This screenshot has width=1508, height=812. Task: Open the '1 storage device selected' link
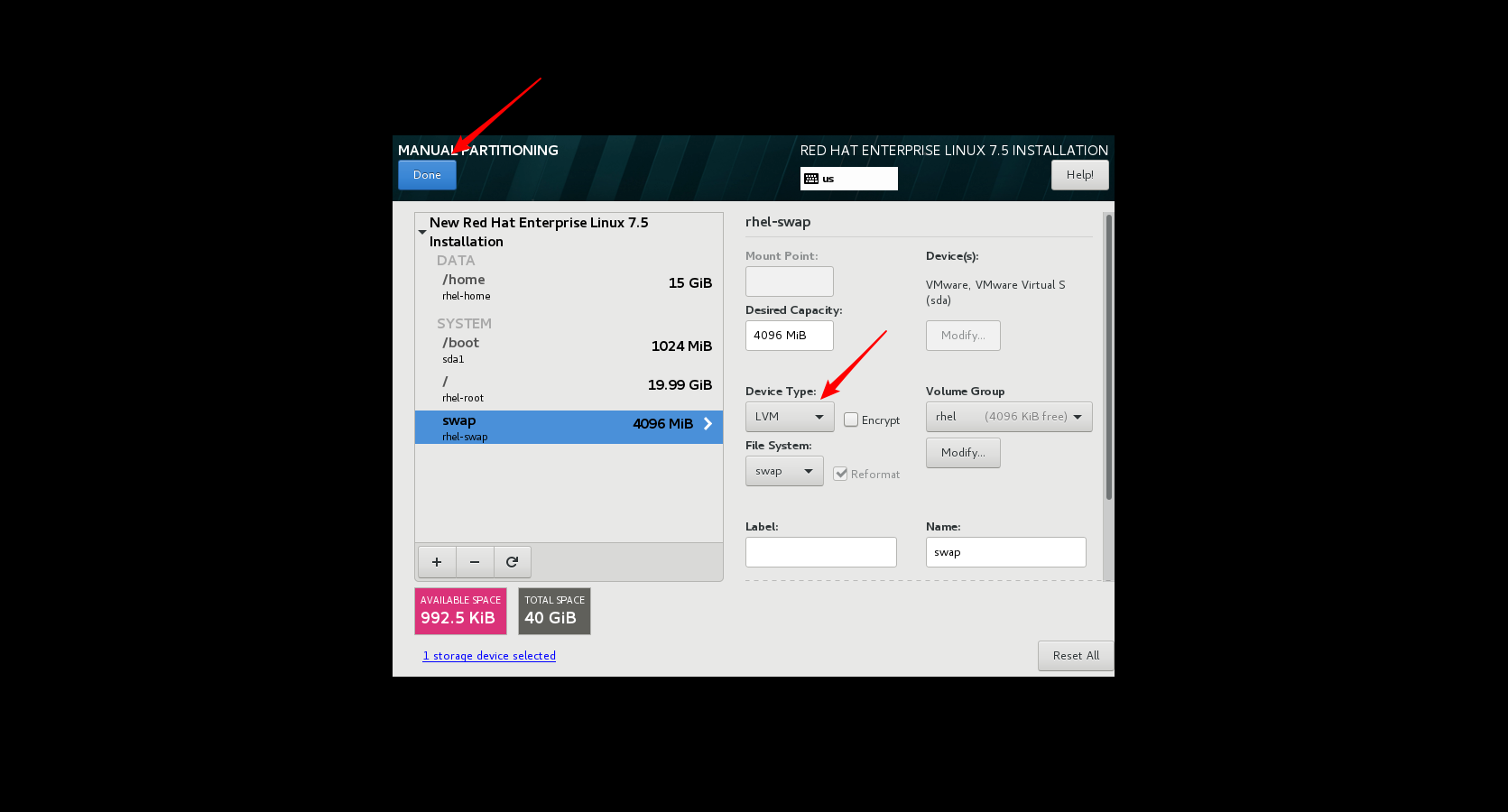(x=489, y=656)
